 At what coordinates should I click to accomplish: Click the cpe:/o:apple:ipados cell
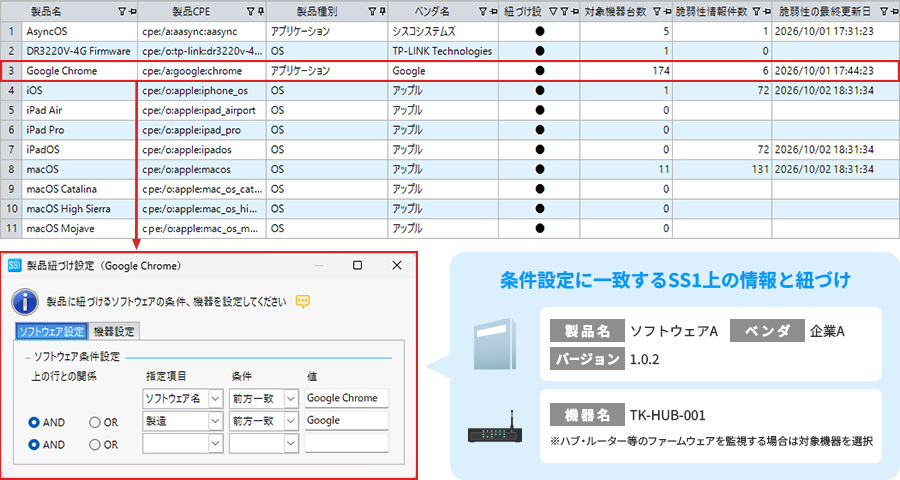tap(202, 150)
